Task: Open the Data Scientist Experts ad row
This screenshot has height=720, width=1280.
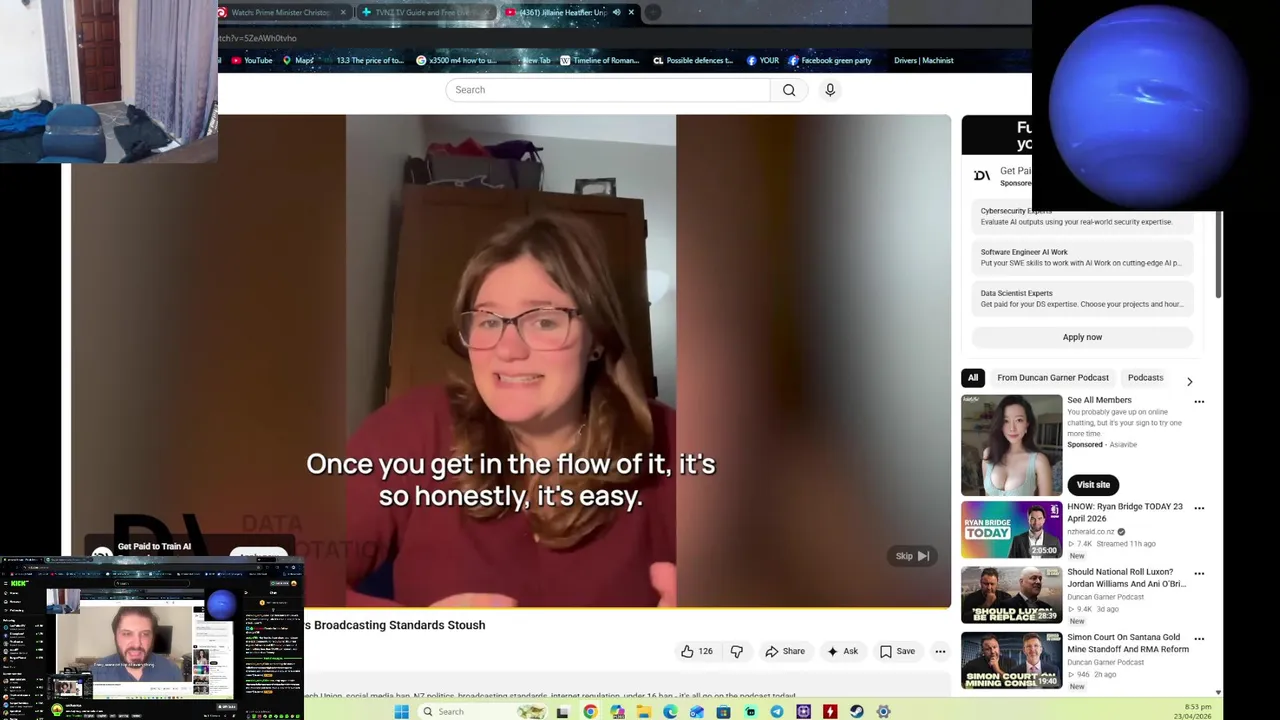Action: click(1082, 299)
